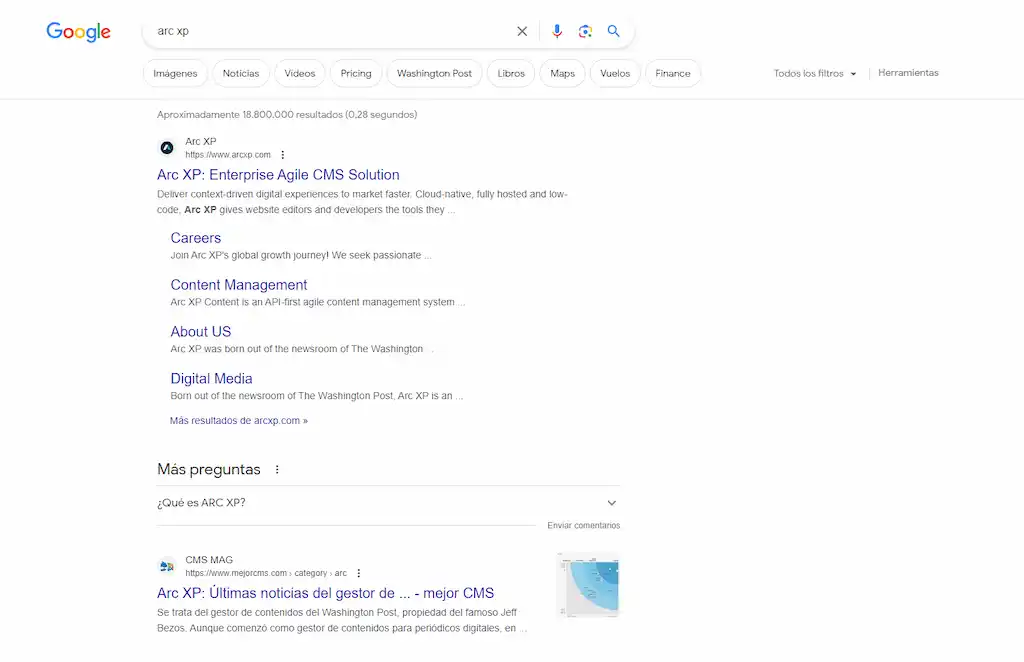
Task: Open three-dot menu next to Más preguntas
Action: (x=277, y=470)
